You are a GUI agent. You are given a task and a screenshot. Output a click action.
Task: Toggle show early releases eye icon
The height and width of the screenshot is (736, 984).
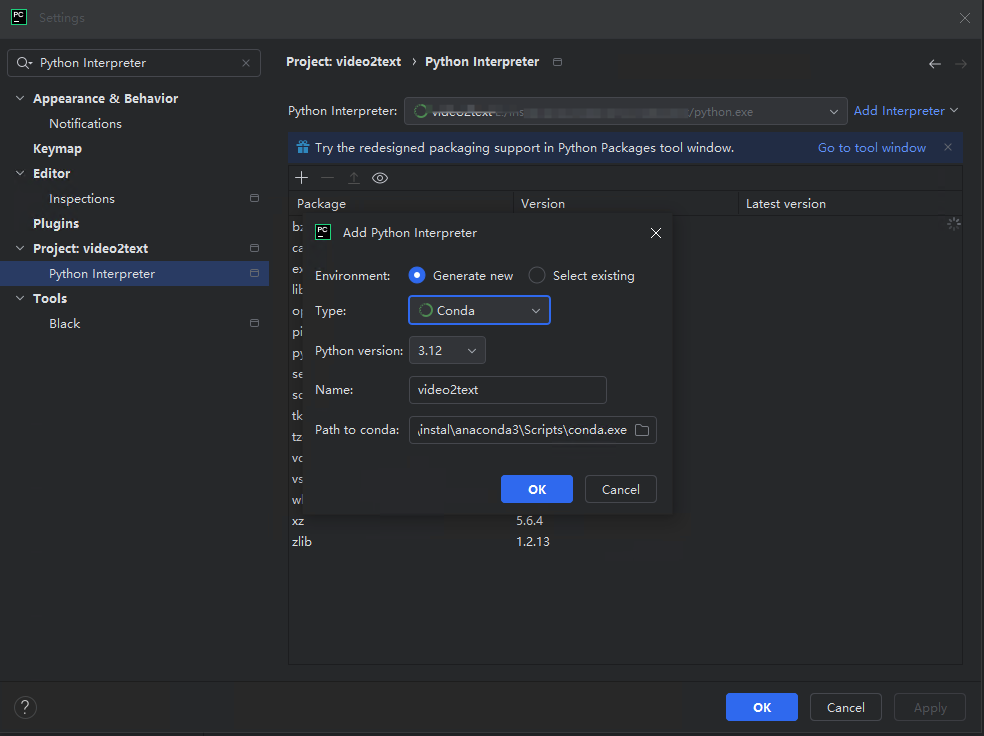[380, 178]
